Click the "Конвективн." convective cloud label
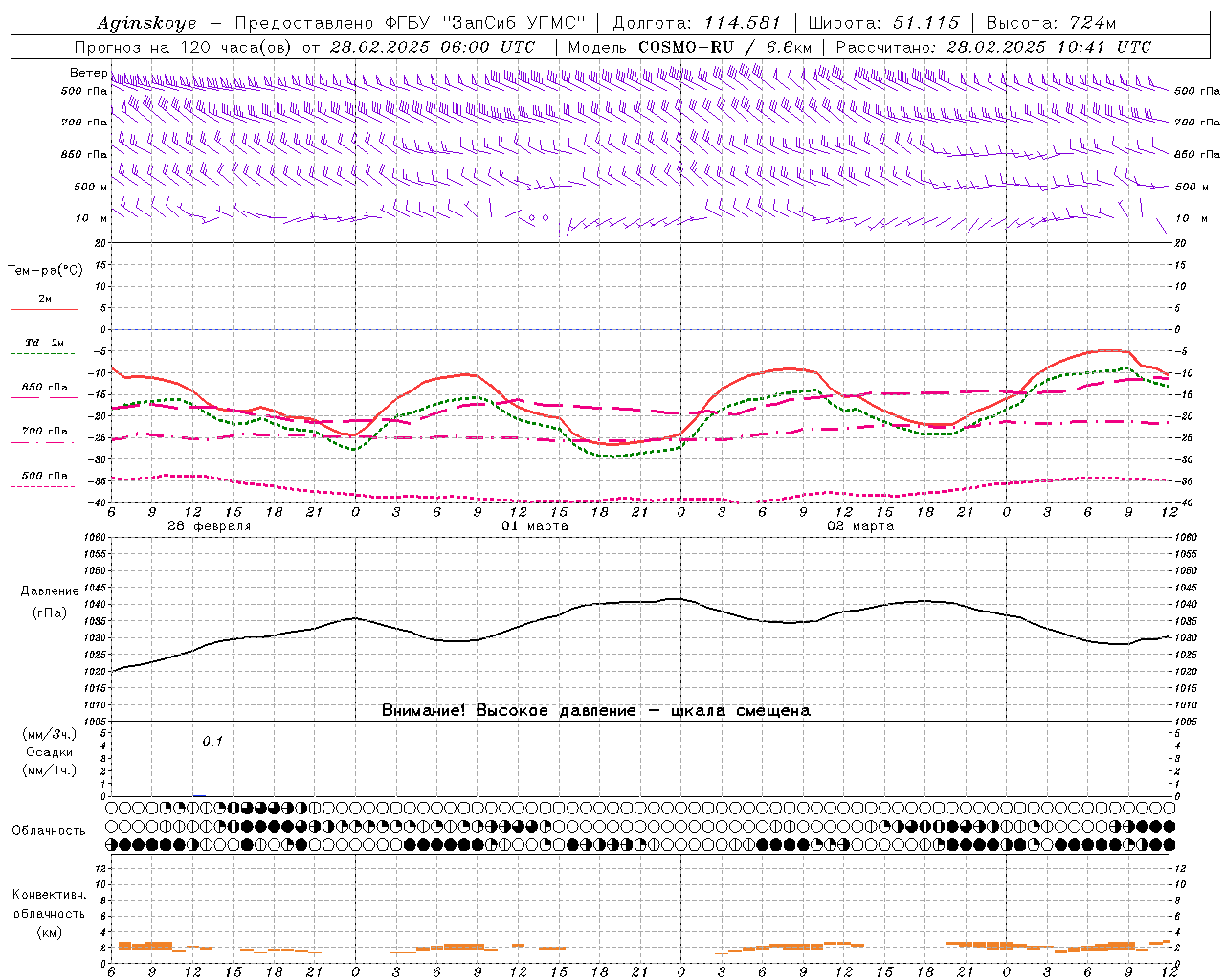This screenshot has width=1225, height=980. pos(49,895)
